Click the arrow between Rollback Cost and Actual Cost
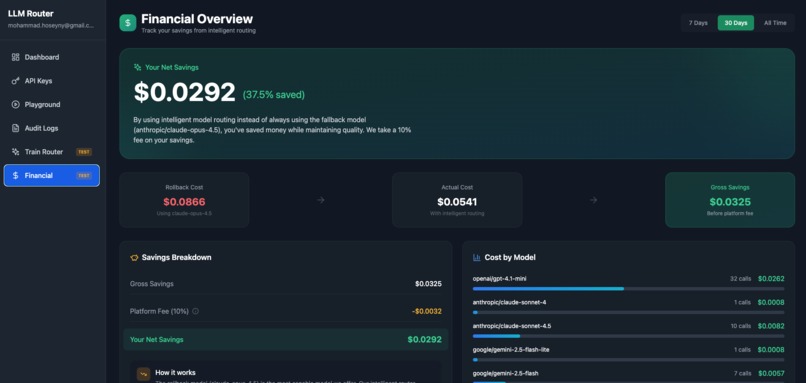 (x=321, y=200)
